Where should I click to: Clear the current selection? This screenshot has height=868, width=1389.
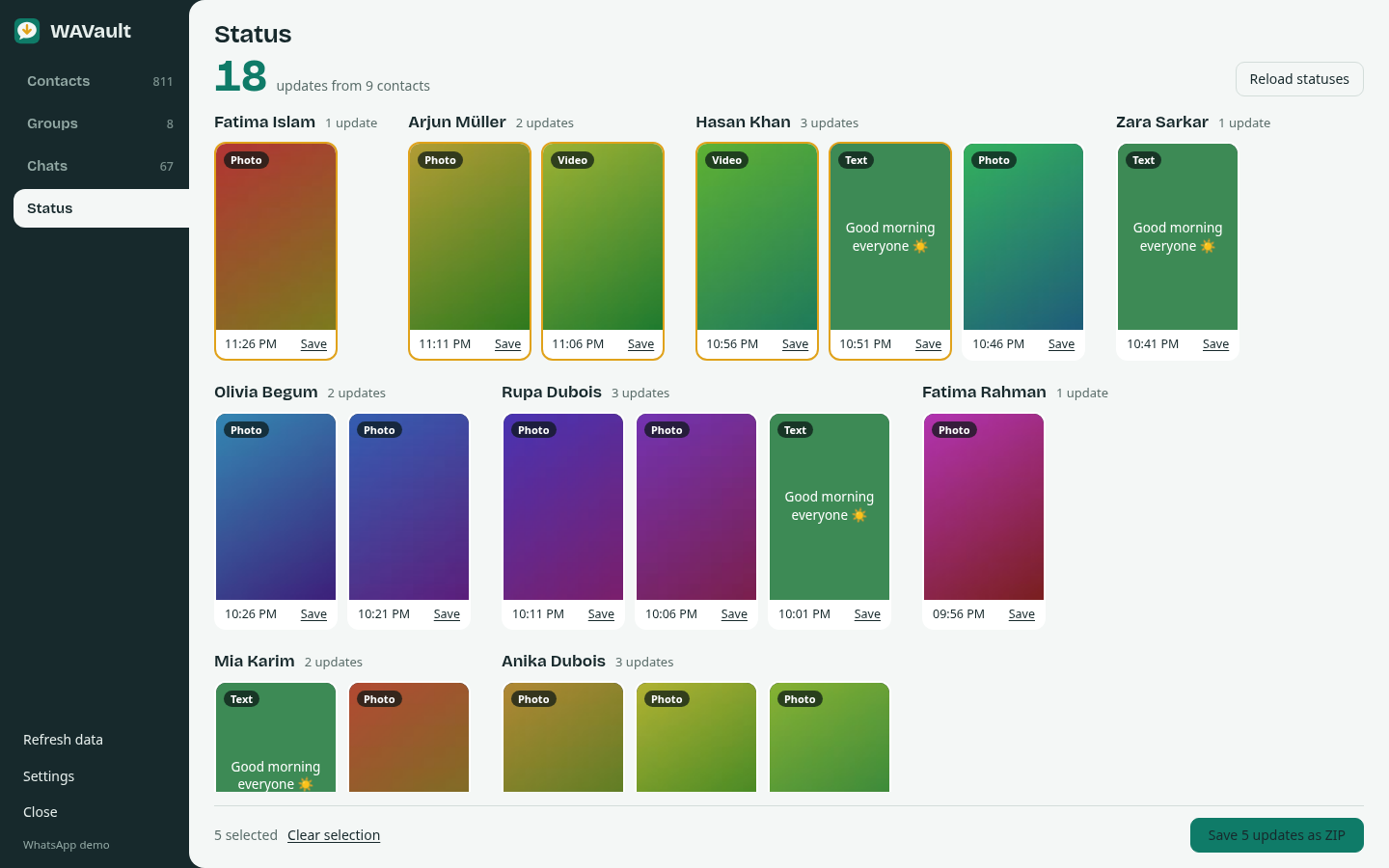click(x=334, y=835)
